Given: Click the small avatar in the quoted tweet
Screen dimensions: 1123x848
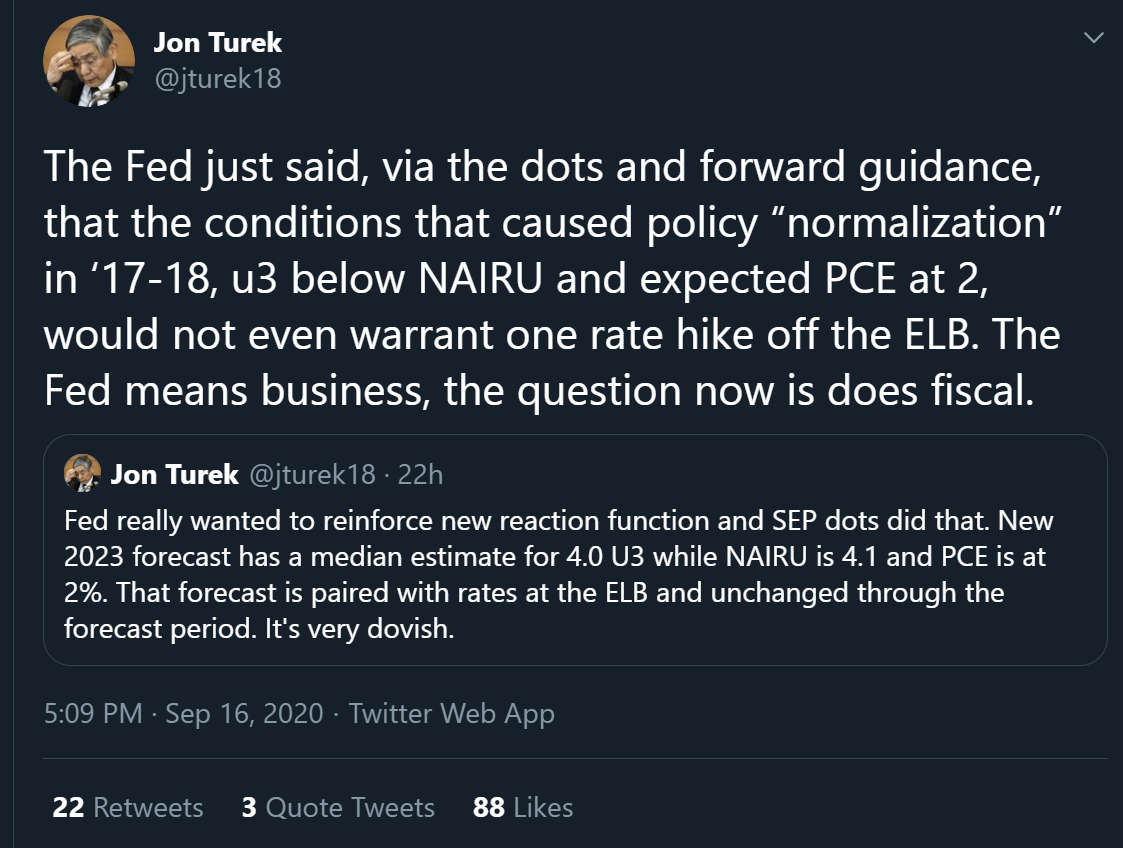Looking at the screenshot, I should point(82,473).
